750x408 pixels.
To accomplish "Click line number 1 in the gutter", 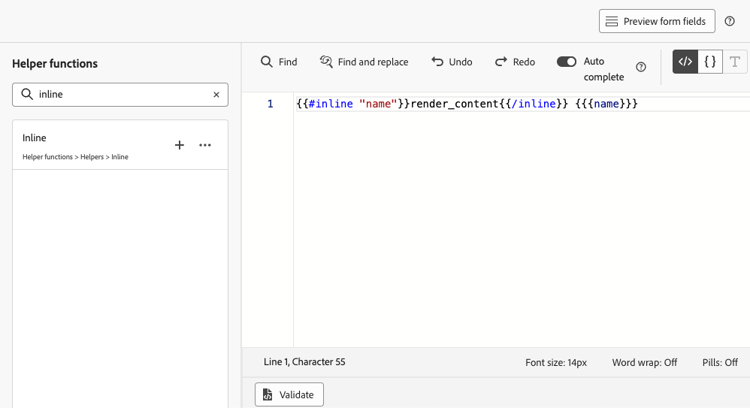I will [x=270, y=104].
